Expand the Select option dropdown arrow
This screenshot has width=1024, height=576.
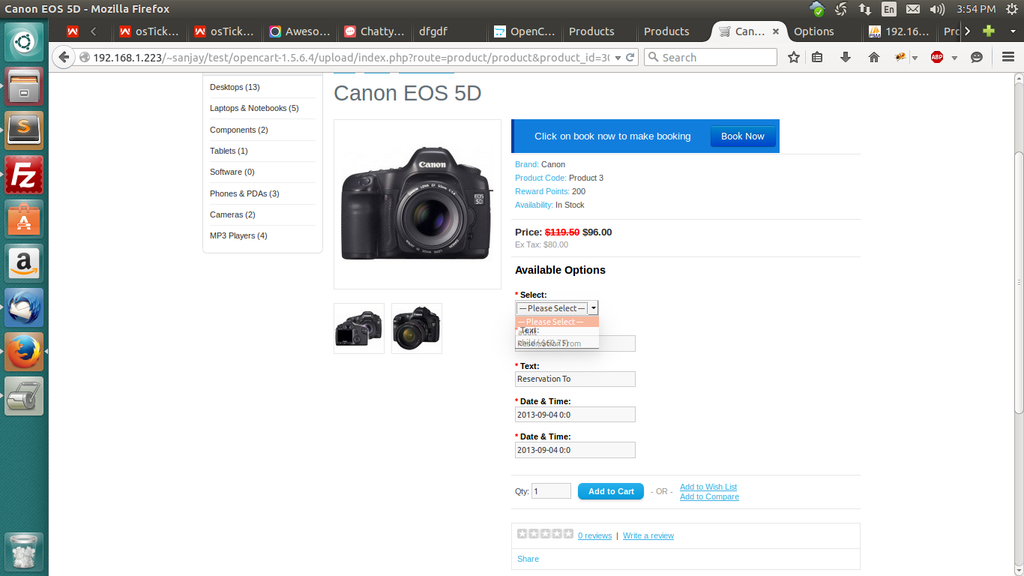coord(593,308)
